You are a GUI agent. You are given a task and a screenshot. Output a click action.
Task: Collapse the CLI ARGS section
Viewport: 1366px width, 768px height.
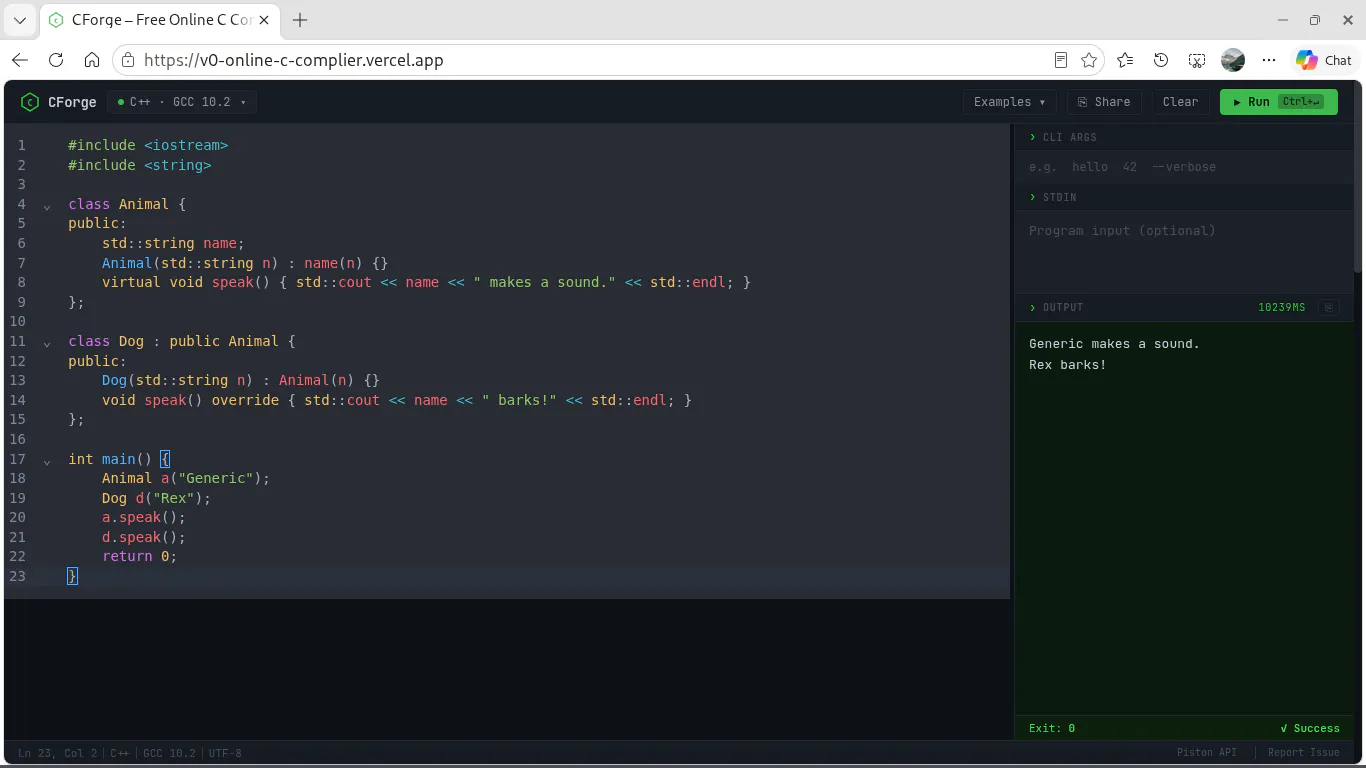click(1185, 137)
